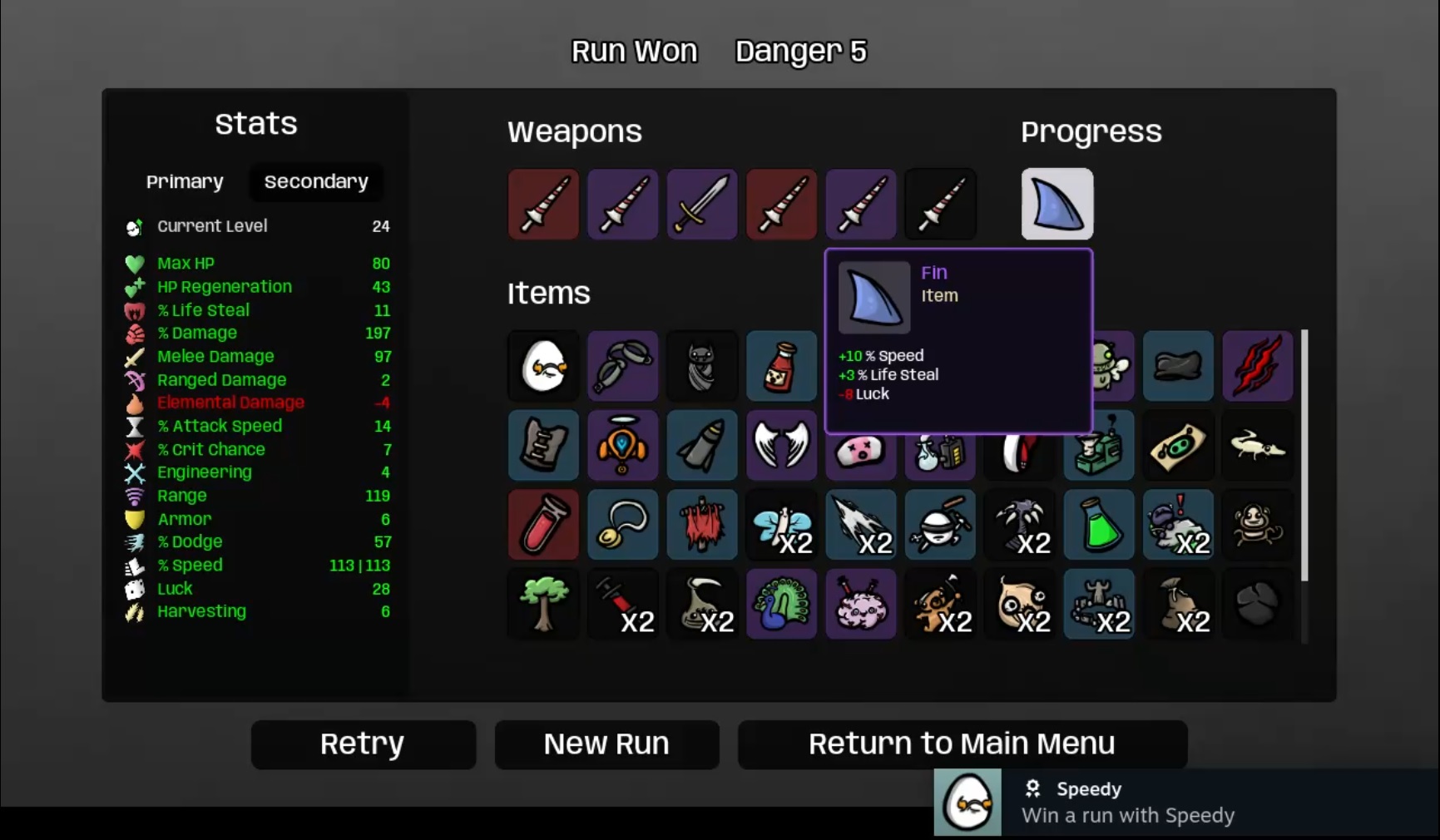Select the banknote money item

point(1179,445)
